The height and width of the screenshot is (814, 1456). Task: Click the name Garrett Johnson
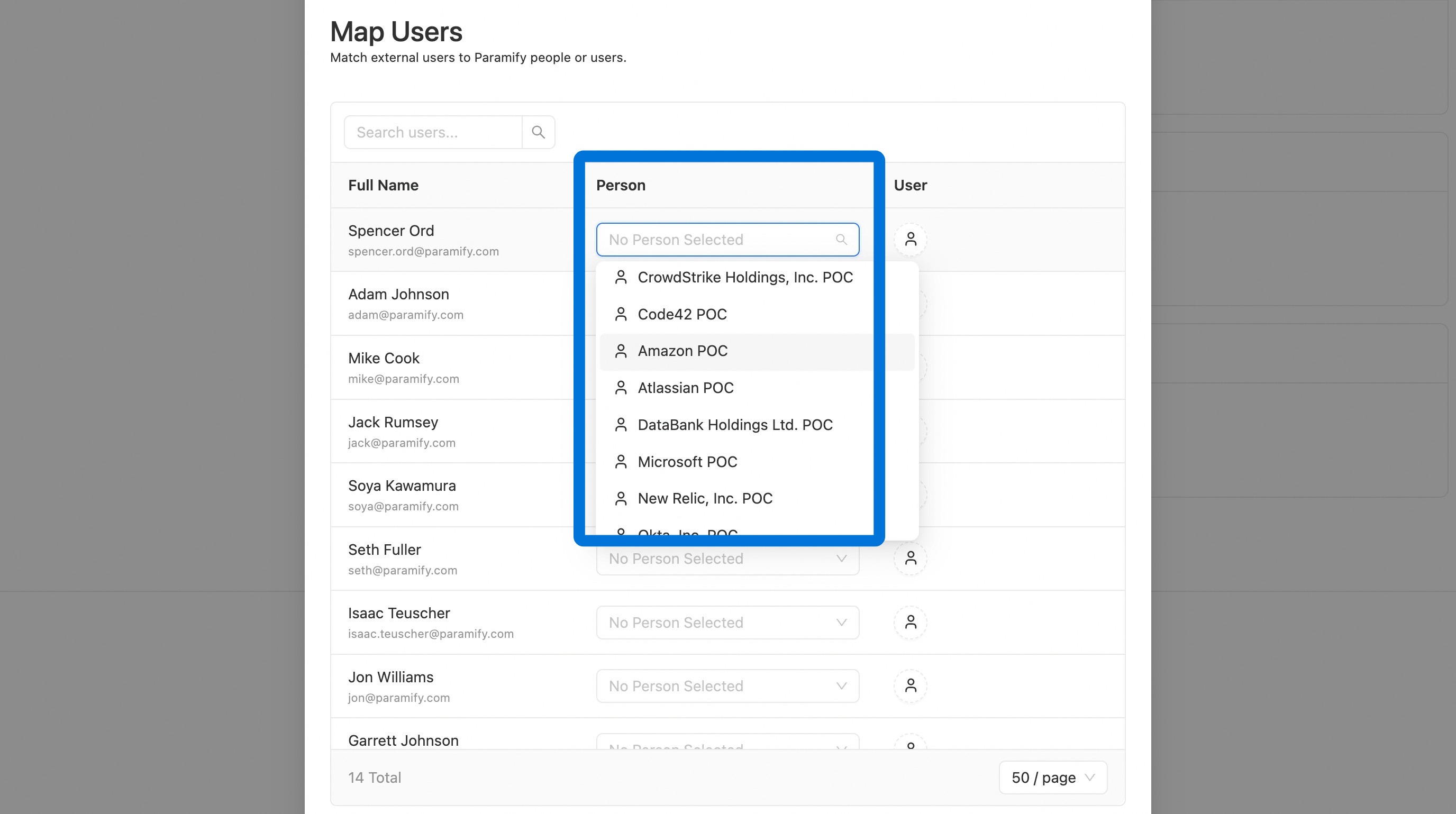pyautogui.click(x=403, y=740)
